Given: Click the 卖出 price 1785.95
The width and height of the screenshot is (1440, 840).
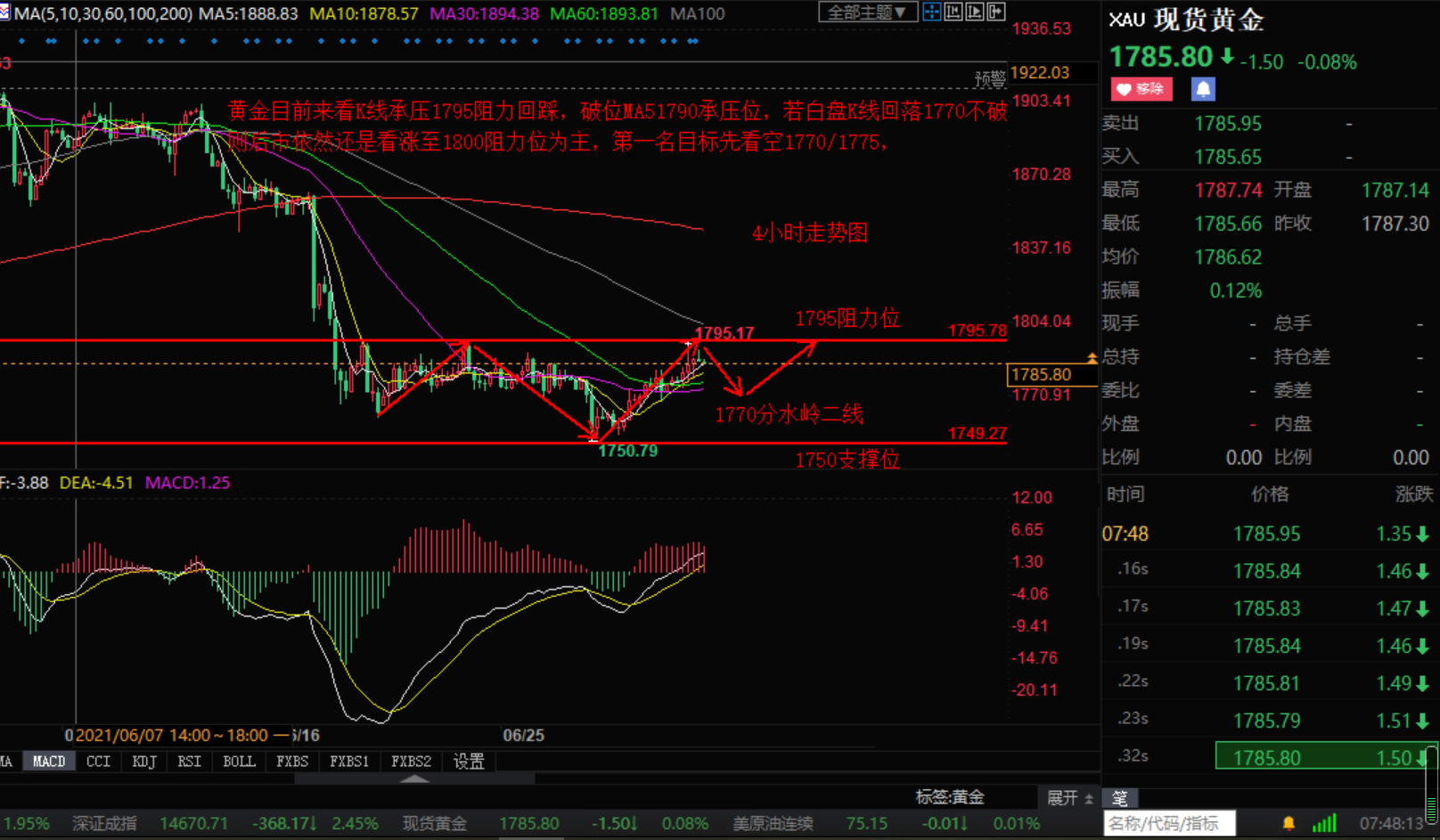Looking at the screenshot, I should (1228, 124).
